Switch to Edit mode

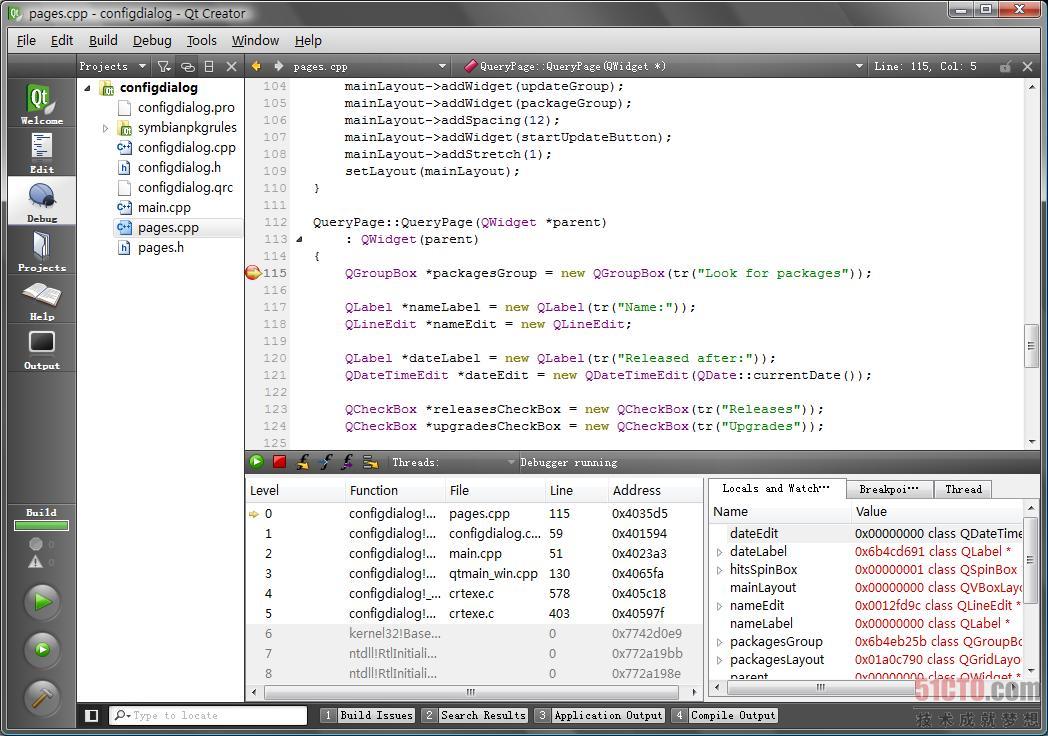point(41,152)
